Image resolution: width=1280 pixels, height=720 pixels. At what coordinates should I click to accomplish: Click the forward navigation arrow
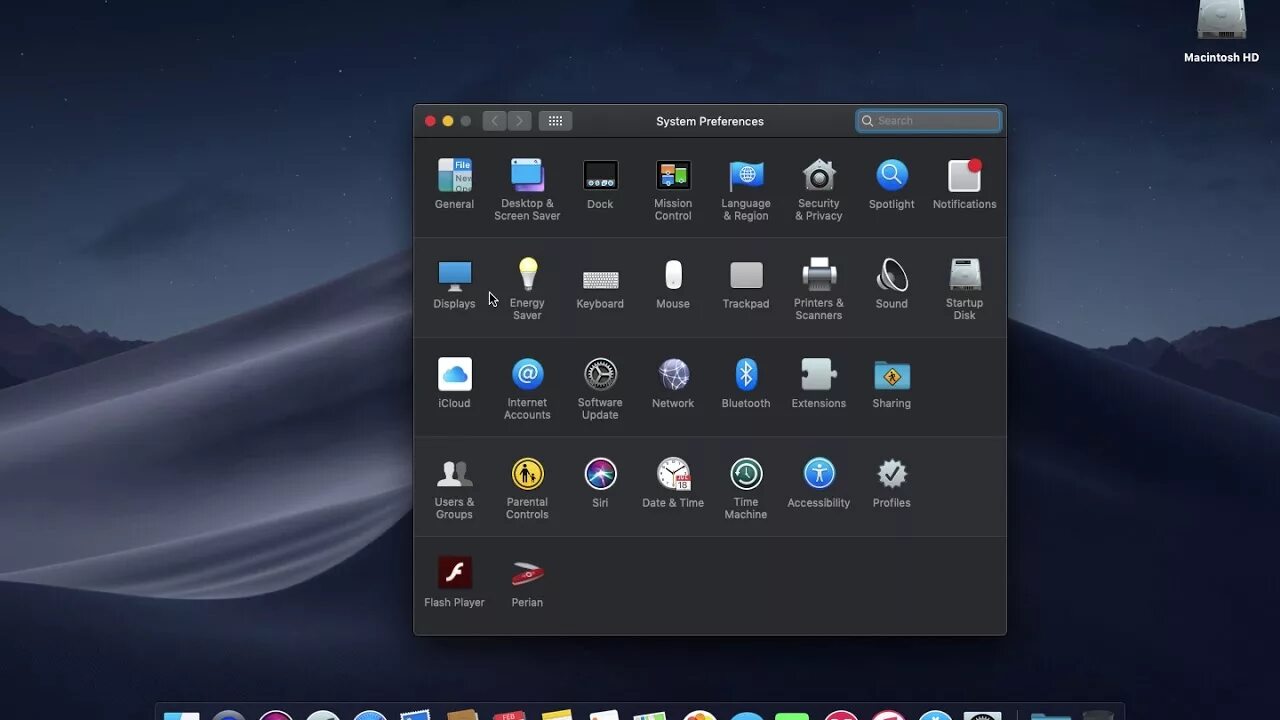tap(519, 121)
